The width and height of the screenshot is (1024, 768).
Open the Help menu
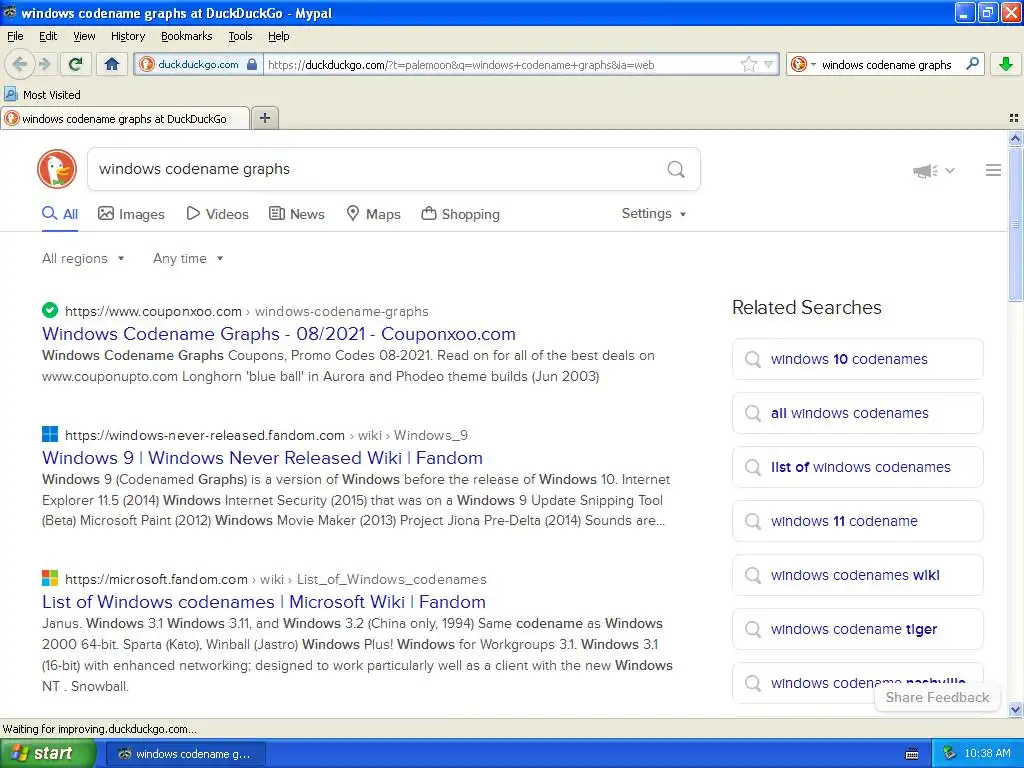tap(278, 36)
